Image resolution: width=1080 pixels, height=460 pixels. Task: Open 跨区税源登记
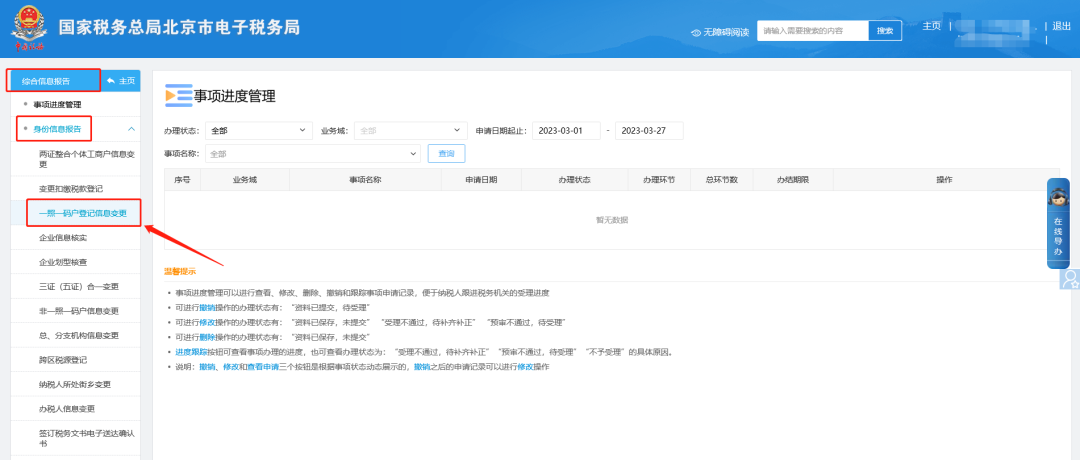[63, 359]
